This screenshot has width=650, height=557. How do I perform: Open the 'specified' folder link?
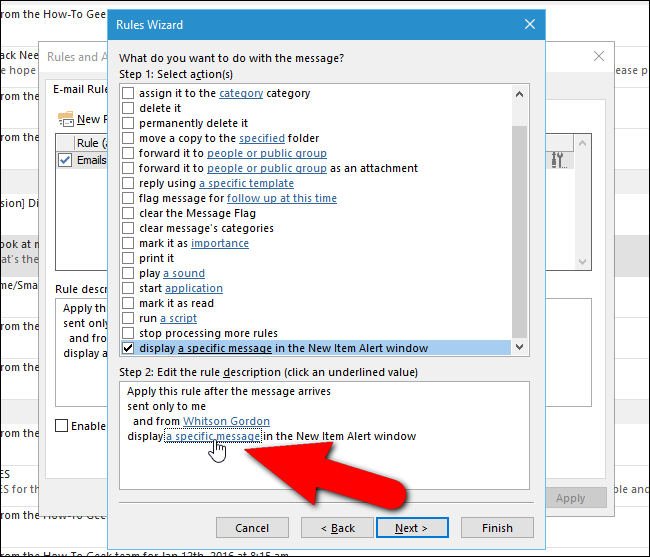coord(262,138)
